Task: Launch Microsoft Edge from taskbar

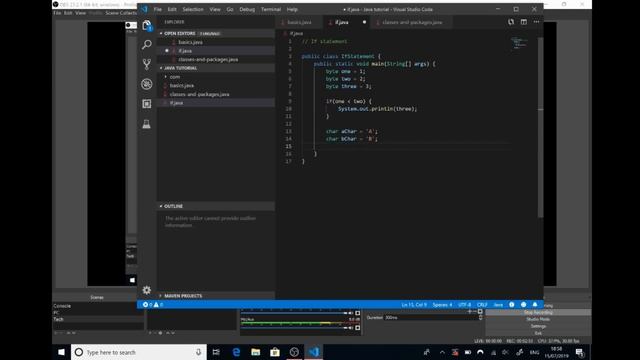Action: click(x=236, y=352)
